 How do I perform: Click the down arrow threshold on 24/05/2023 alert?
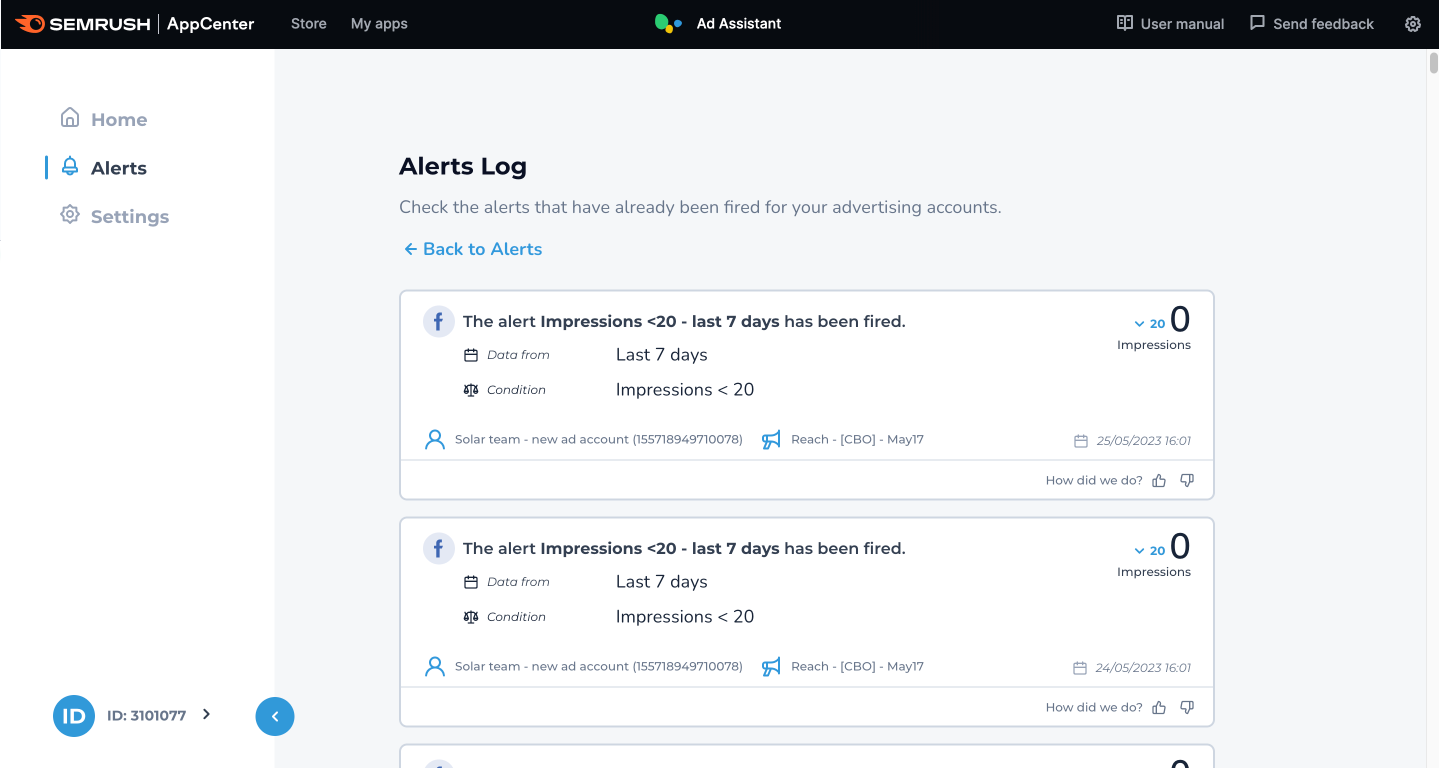pos(1139,551)
